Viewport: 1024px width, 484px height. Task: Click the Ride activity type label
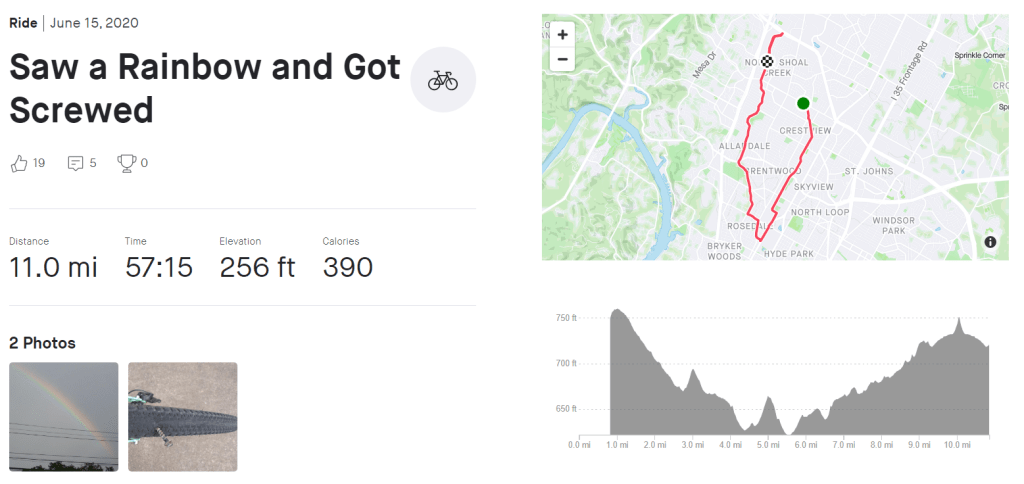pos(23,22)
